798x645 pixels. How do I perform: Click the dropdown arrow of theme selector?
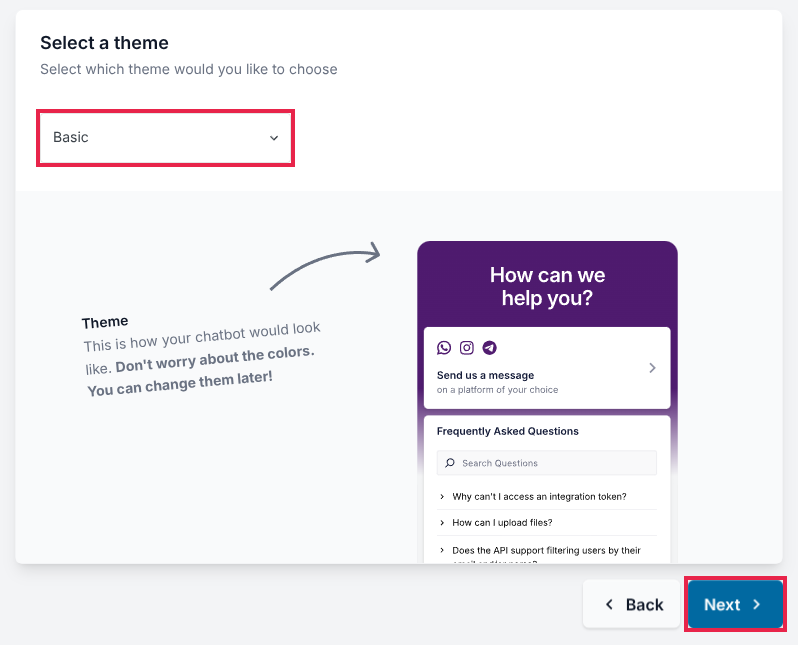coord(274,138)
